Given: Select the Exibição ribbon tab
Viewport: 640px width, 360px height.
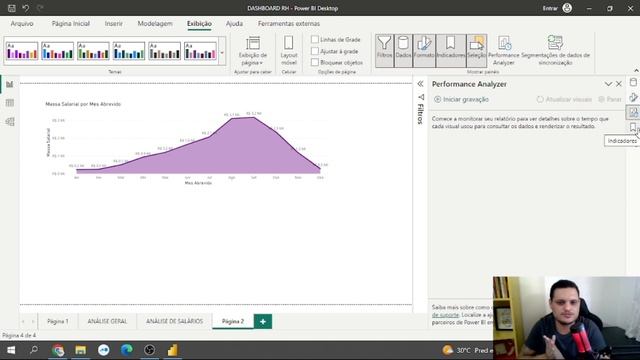Looking at the screenshot, I should pos(199,24).
